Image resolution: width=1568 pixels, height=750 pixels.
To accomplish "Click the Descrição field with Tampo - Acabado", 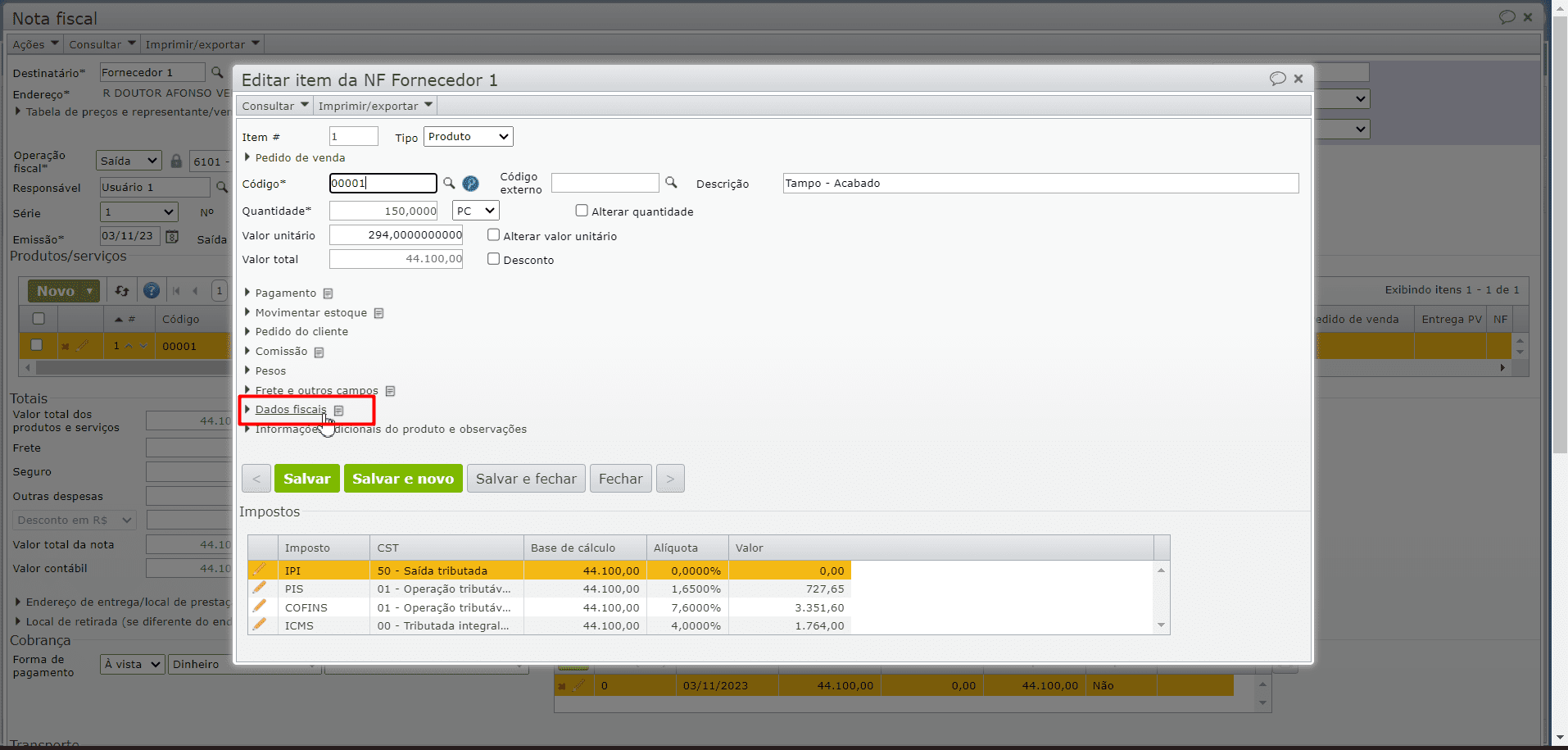I will [x=1040, y=183].
